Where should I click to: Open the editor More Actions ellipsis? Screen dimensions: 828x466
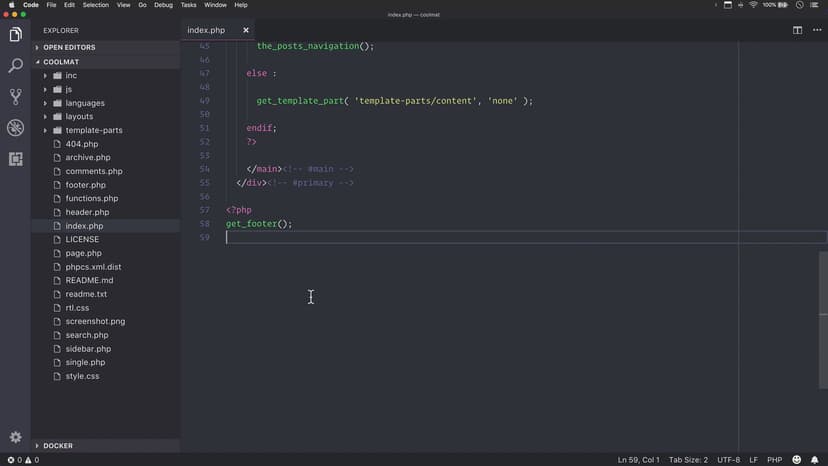(x=814, y=30)
